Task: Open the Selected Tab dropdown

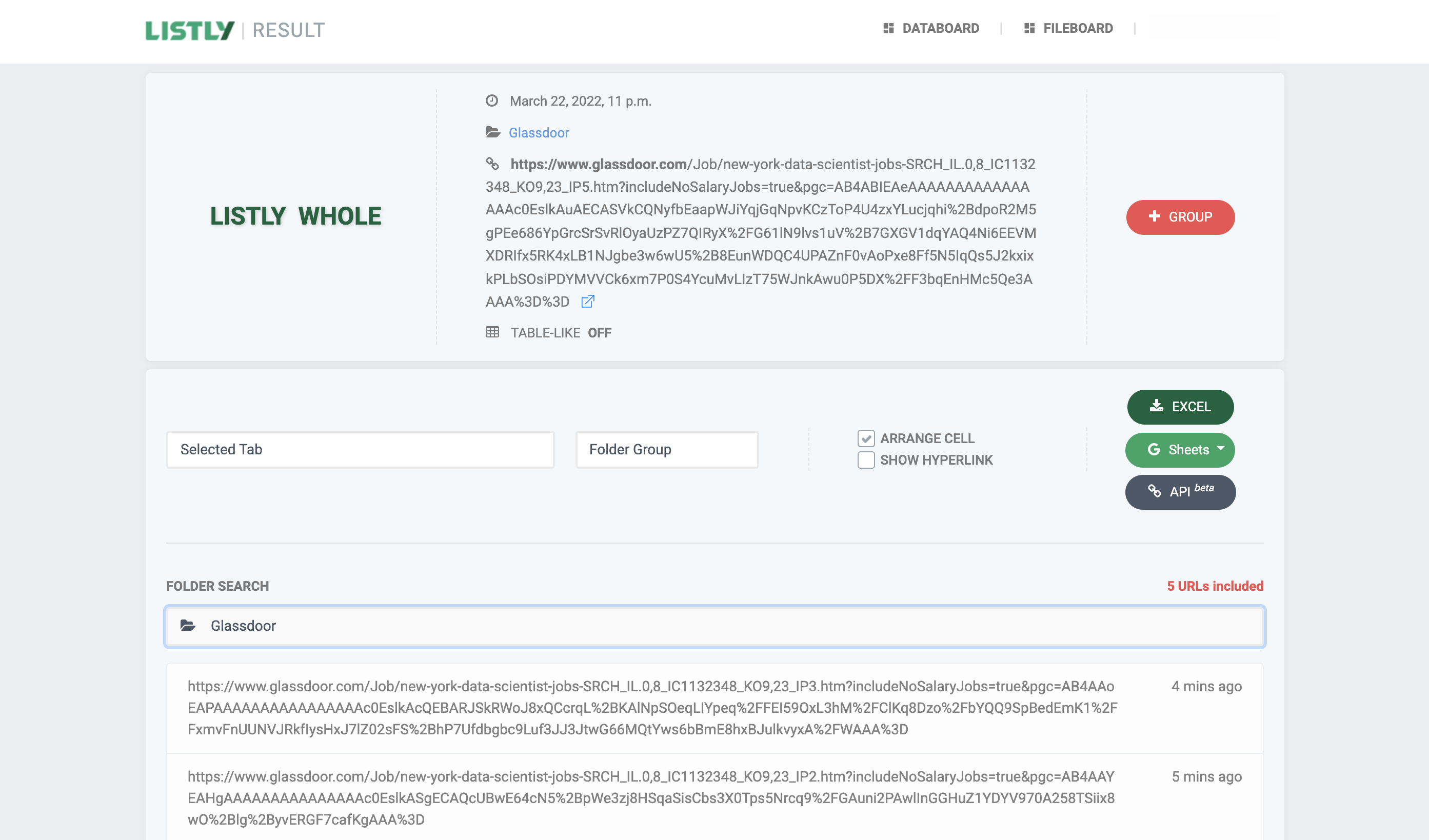Action: (x=360, y=449)
